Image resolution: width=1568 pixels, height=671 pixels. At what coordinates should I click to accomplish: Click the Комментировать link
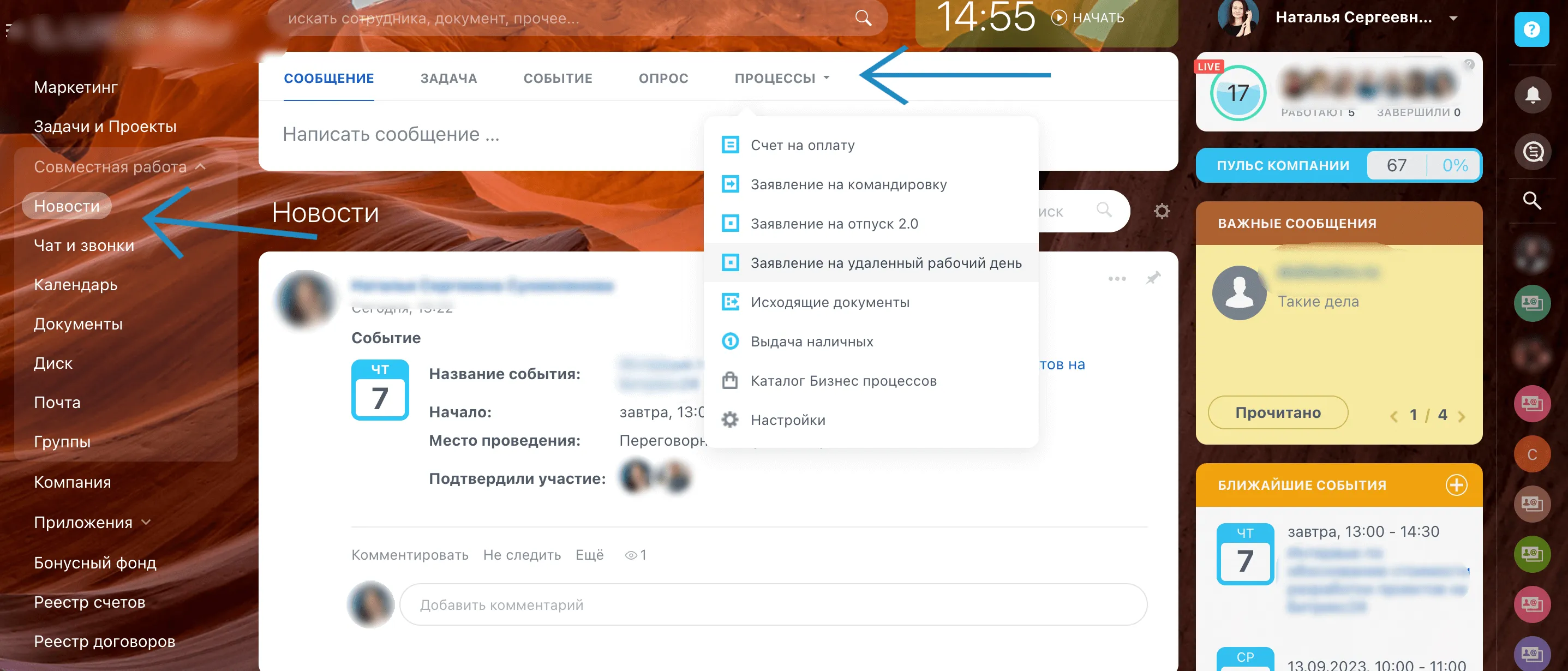click(x=410, y=555)
